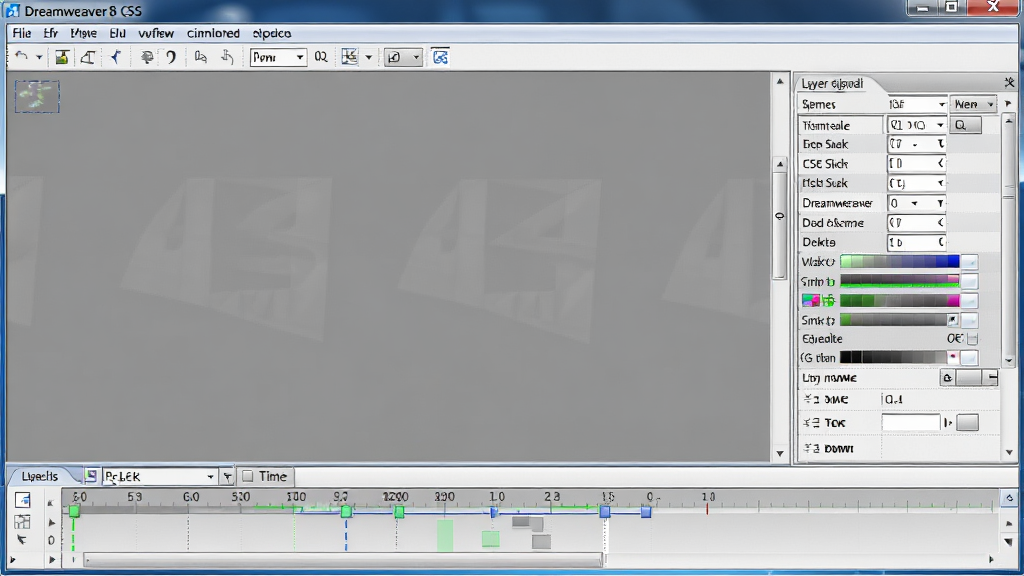Click the gray button right of 'Tok' field
This screenshot has height=576, width=1024.
968,423
